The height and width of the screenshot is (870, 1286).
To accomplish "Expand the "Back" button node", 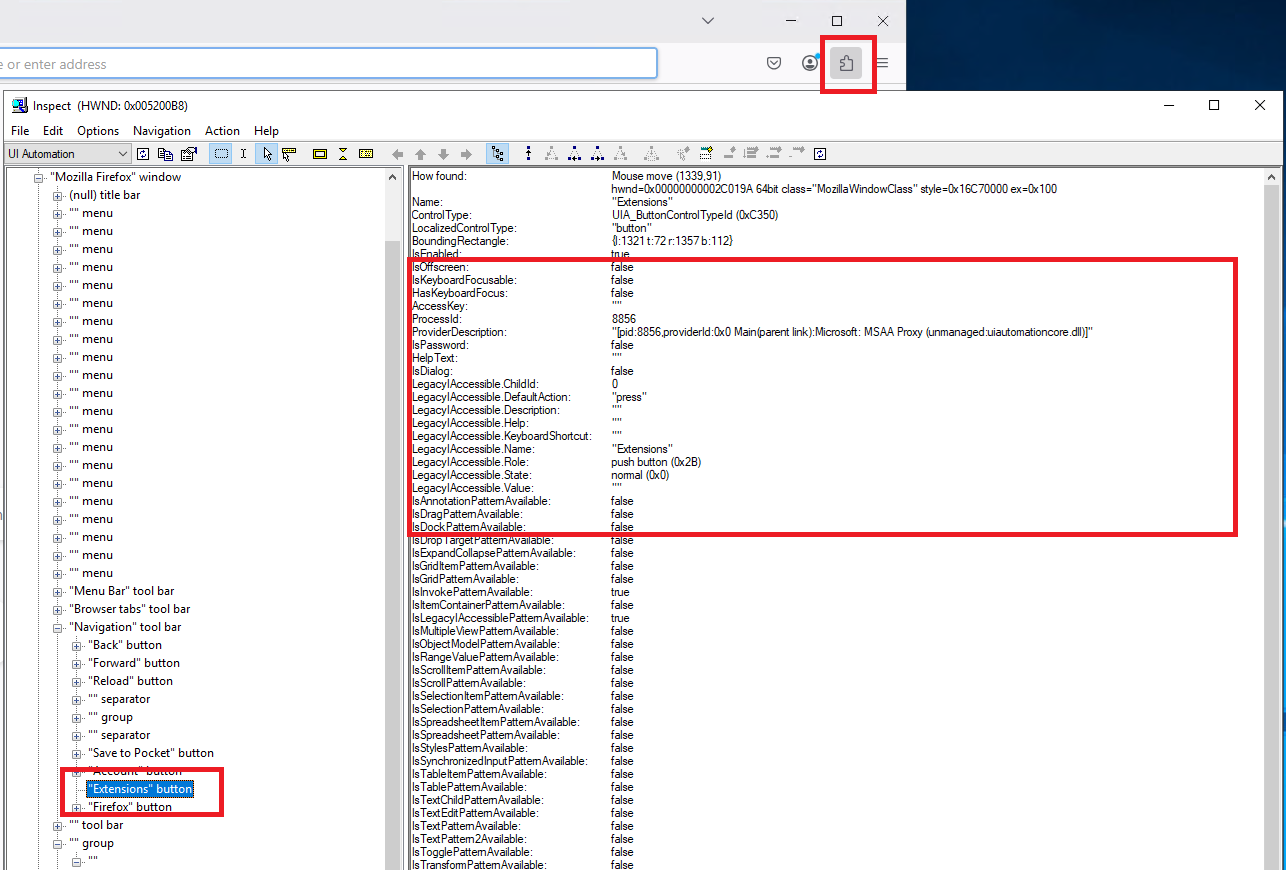I will 77,645.
